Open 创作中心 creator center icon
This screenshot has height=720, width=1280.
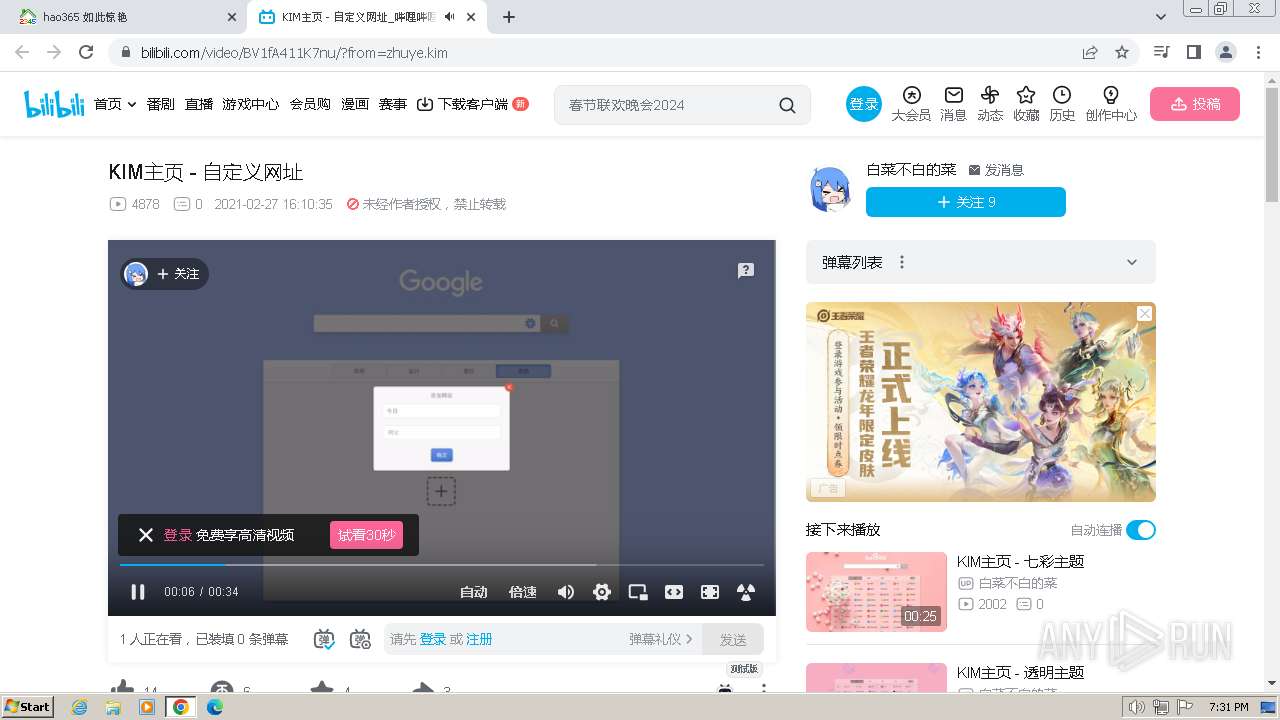(1111, 104)
